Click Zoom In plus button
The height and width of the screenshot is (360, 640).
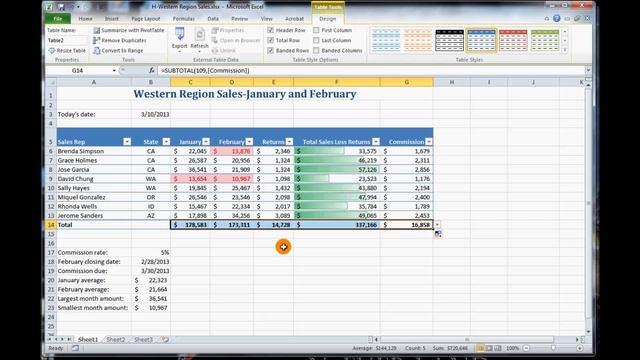tap(580, 348)
